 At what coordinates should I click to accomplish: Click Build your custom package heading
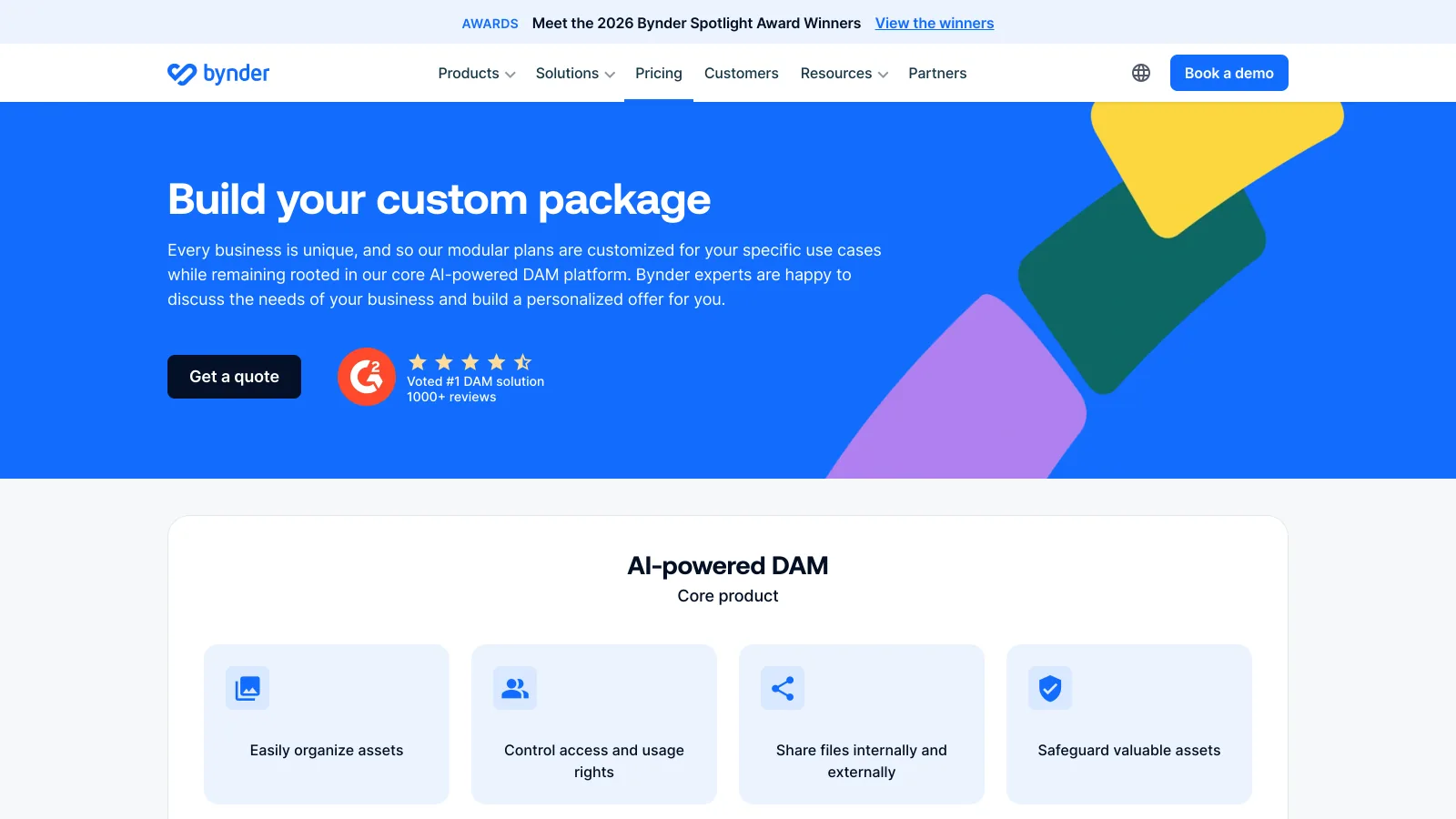[x=439, y=199]
